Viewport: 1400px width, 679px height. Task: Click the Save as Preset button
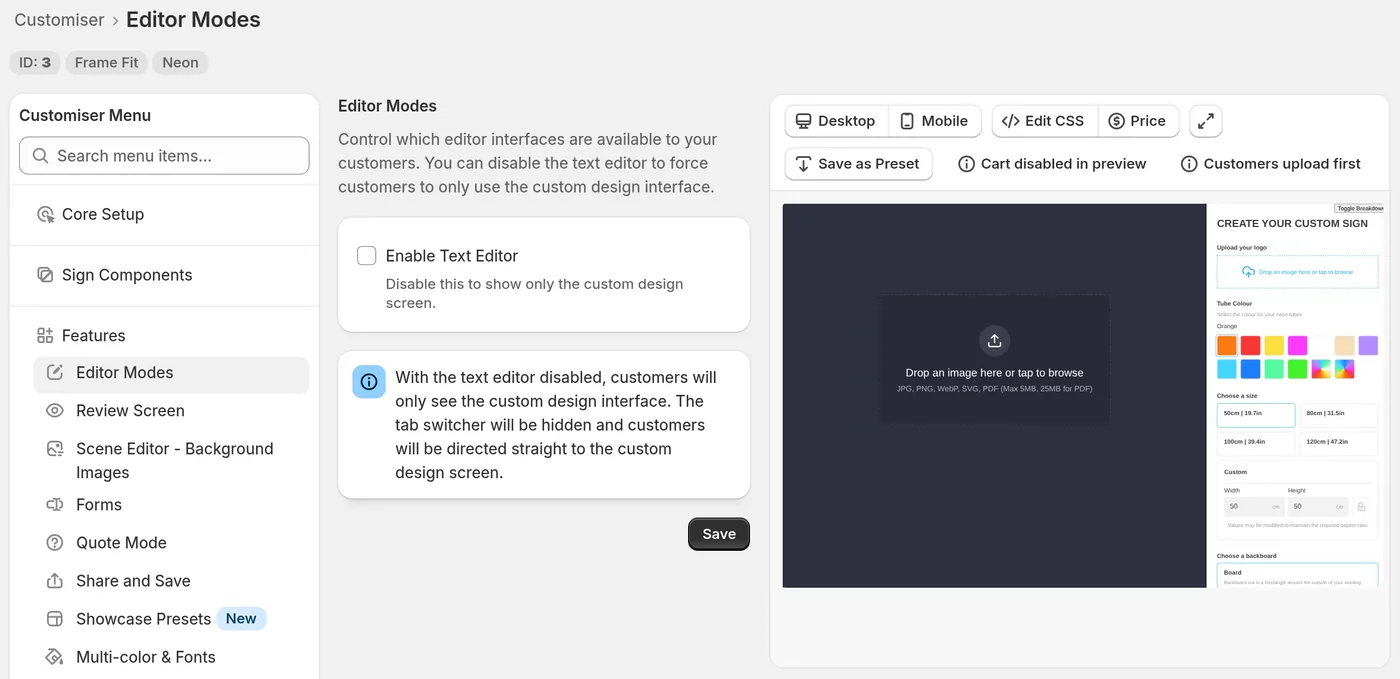tap(858, 164)
